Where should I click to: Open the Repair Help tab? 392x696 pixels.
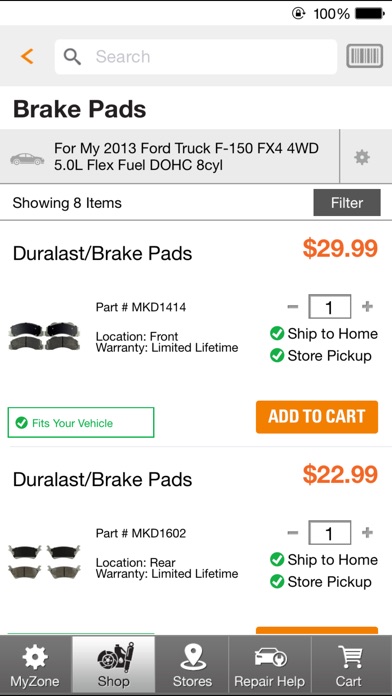[x=269, y=664]
